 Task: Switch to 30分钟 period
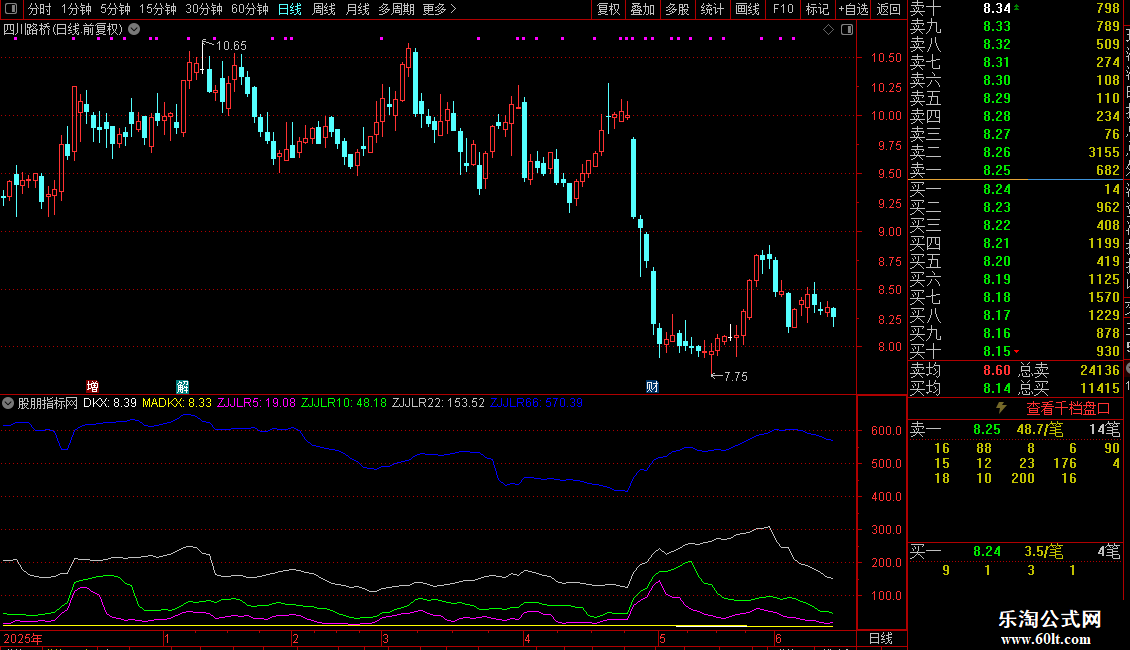pos(204,9)
